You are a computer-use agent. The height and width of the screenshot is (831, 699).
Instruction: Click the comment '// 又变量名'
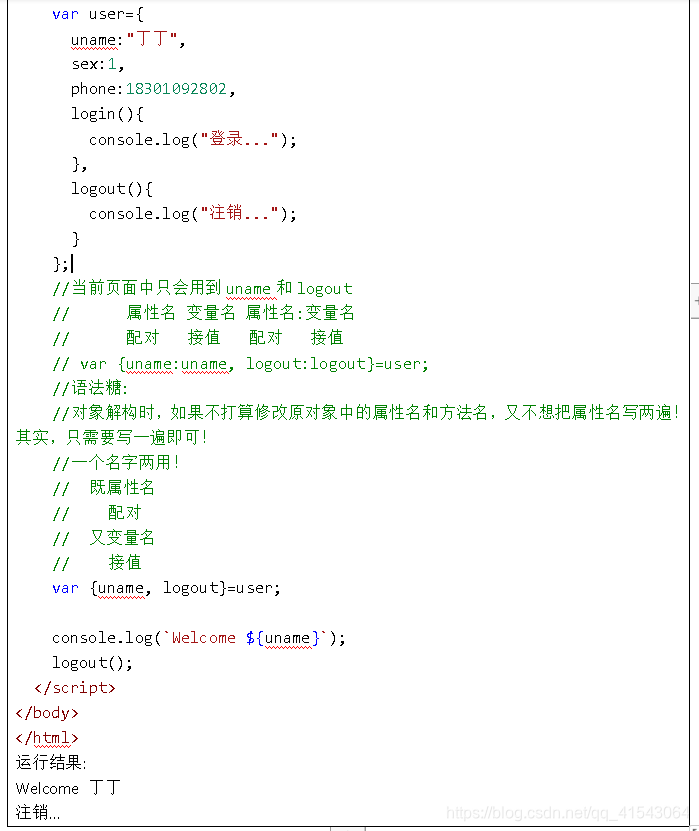pos(103,538)
